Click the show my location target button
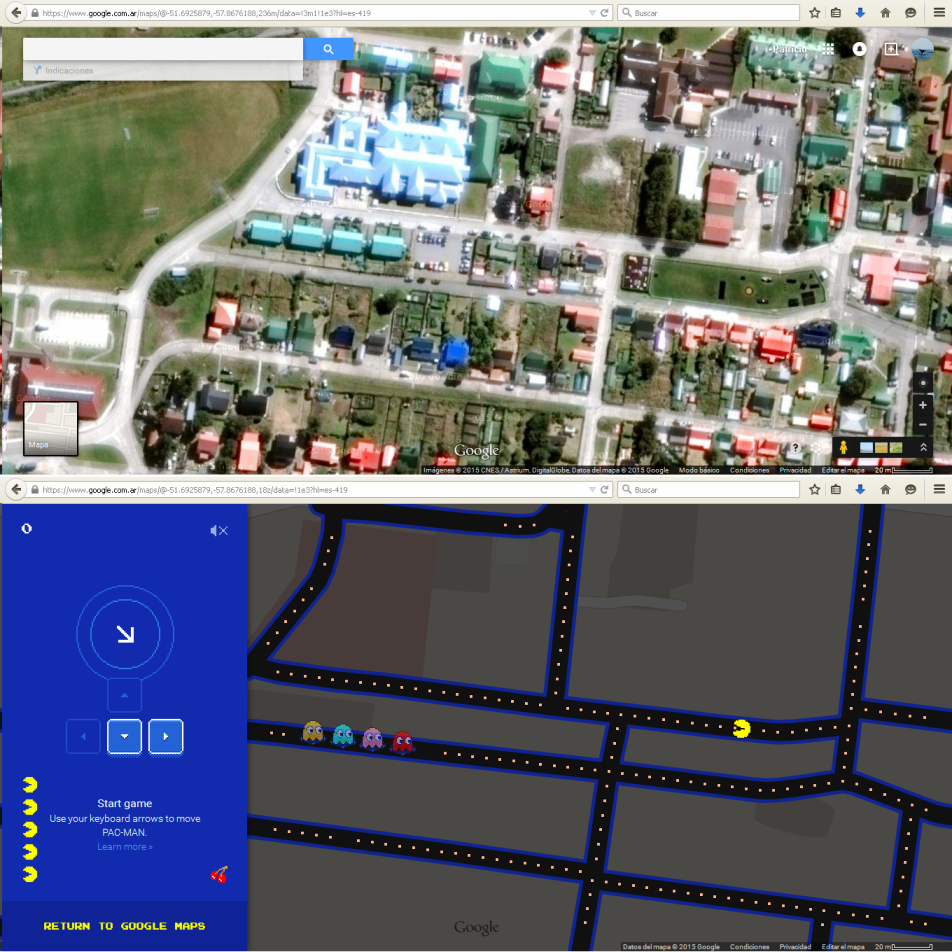Screen dimensions: 952x952 tap(923, 383)
